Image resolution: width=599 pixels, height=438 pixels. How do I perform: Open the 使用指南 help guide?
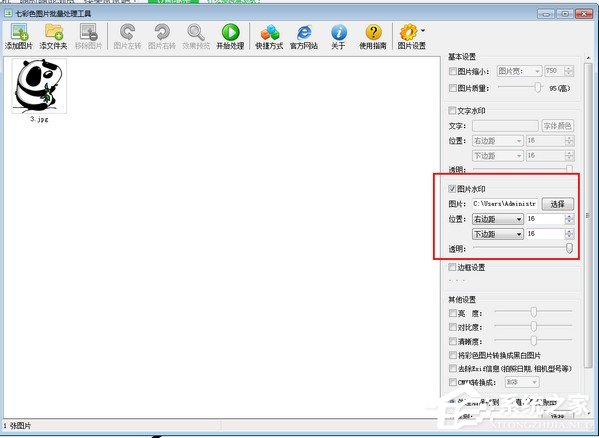click(373, 36)
